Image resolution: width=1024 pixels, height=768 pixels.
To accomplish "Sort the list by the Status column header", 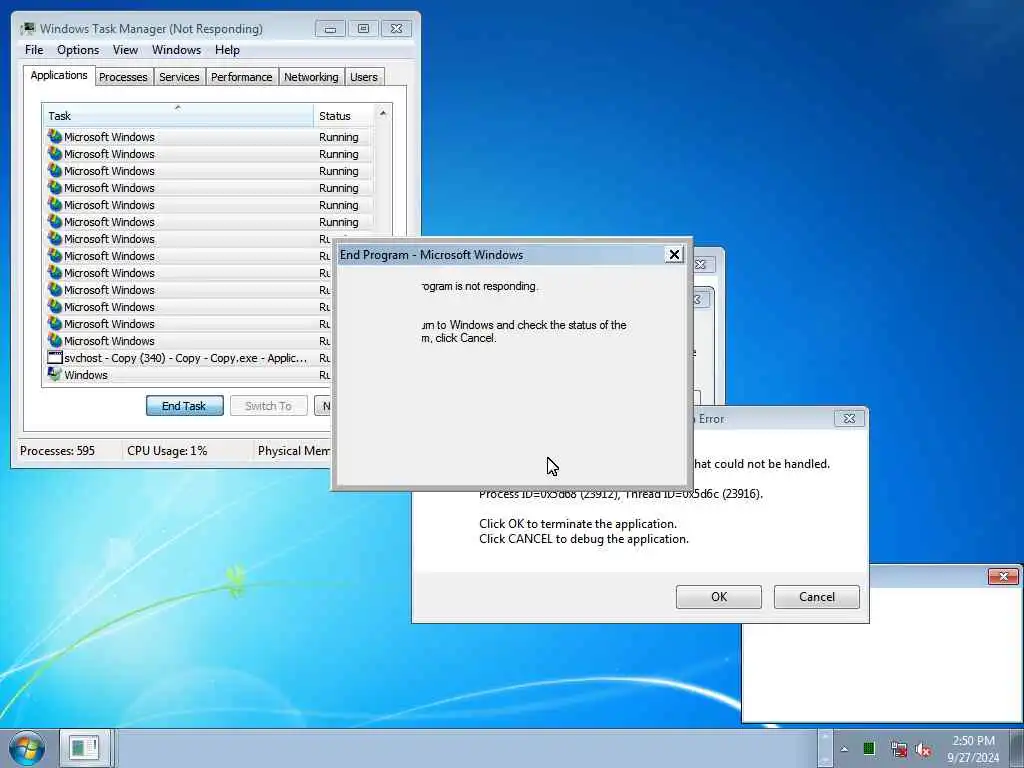I will 344,116.
